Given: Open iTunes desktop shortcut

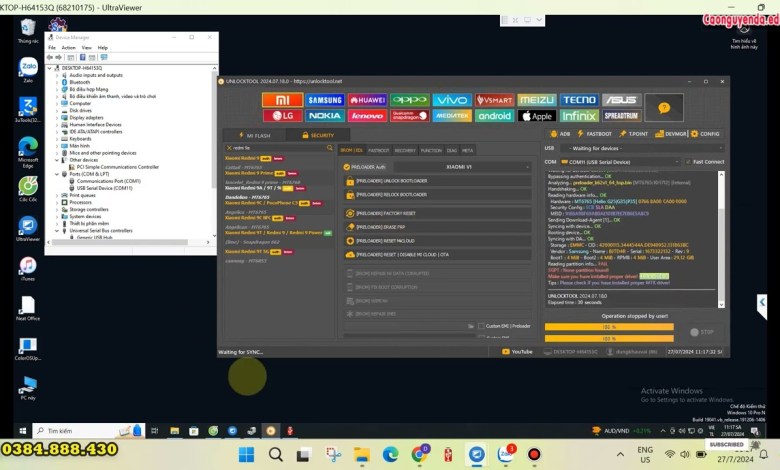Looking at the screenshot, I should [x=28, y=269].
